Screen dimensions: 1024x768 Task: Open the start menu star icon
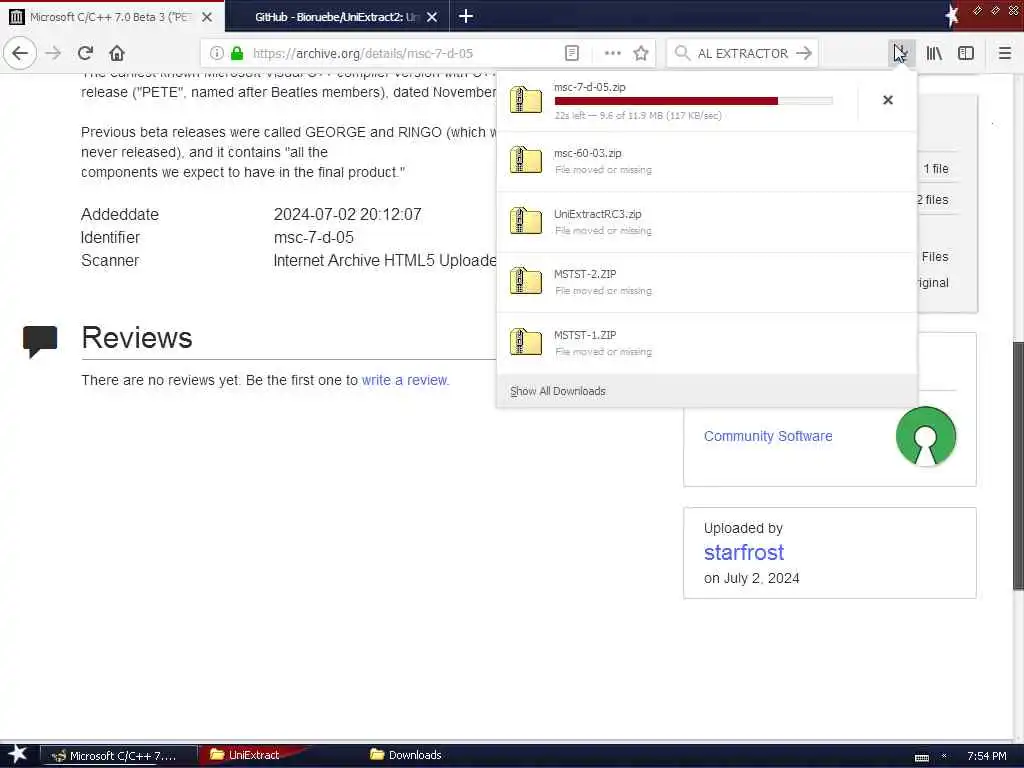17,755
